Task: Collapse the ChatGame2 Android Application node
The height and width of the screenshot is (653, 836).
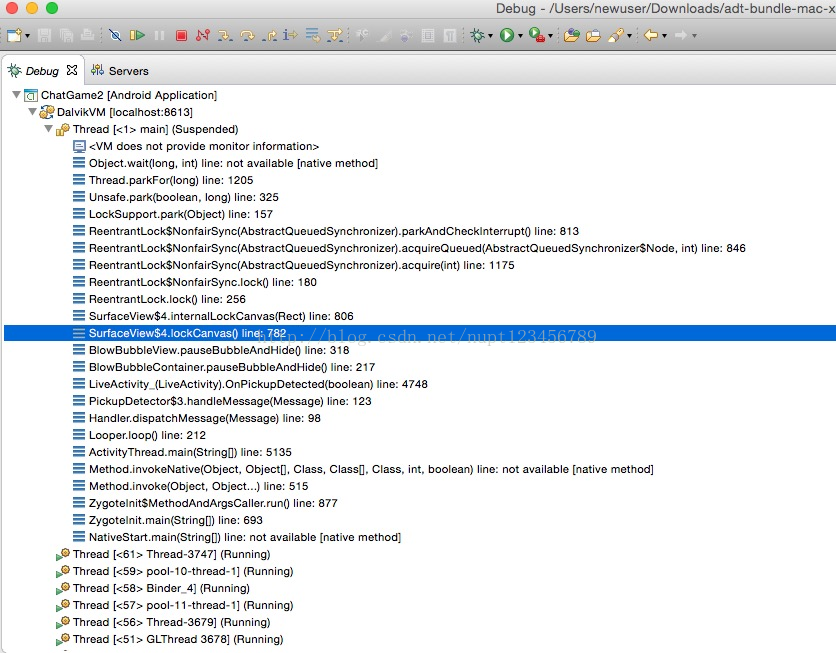Action: [x=17, y=95]
